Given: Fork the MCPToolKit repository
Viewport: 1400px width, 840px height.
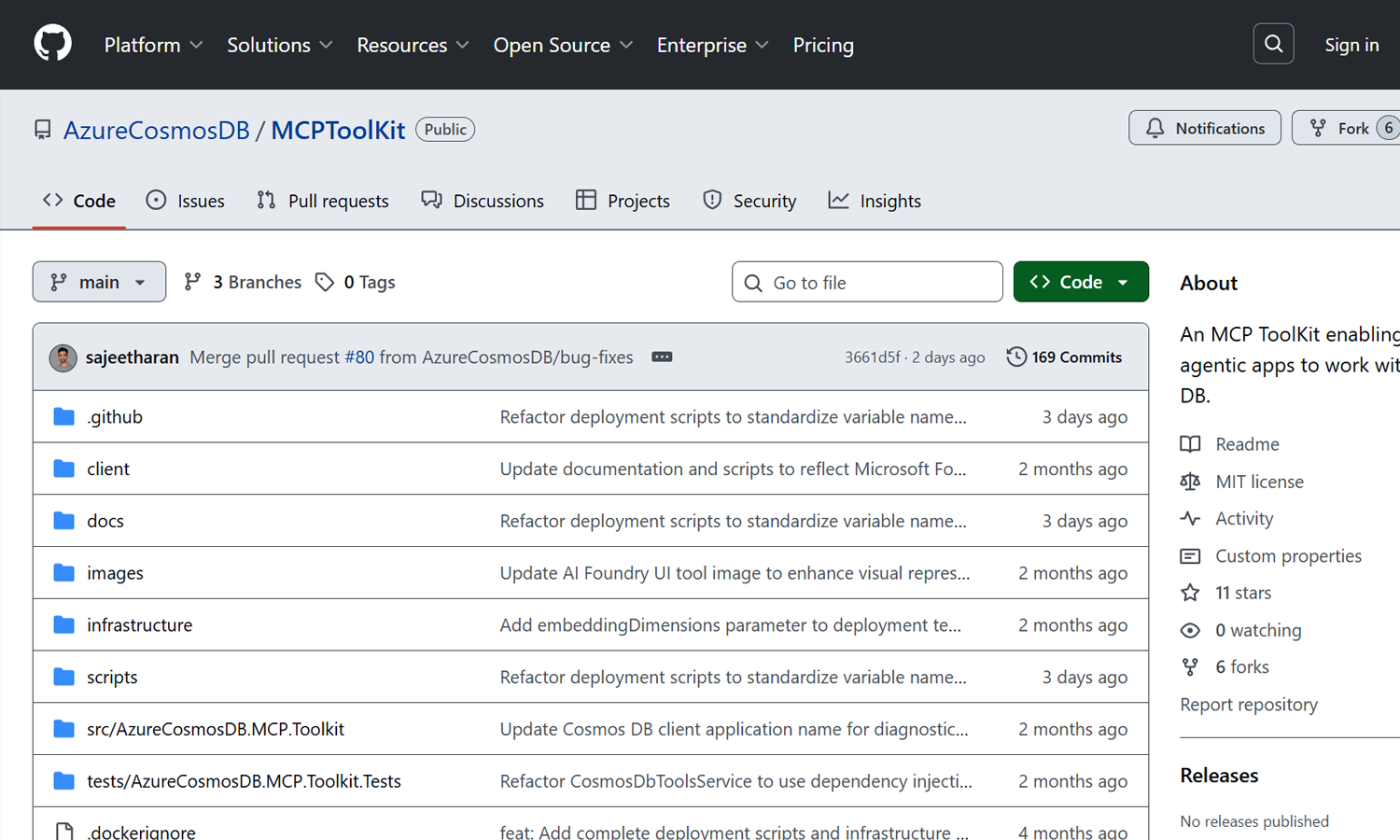Looking at the screenshot, I should pos(1342,128).
